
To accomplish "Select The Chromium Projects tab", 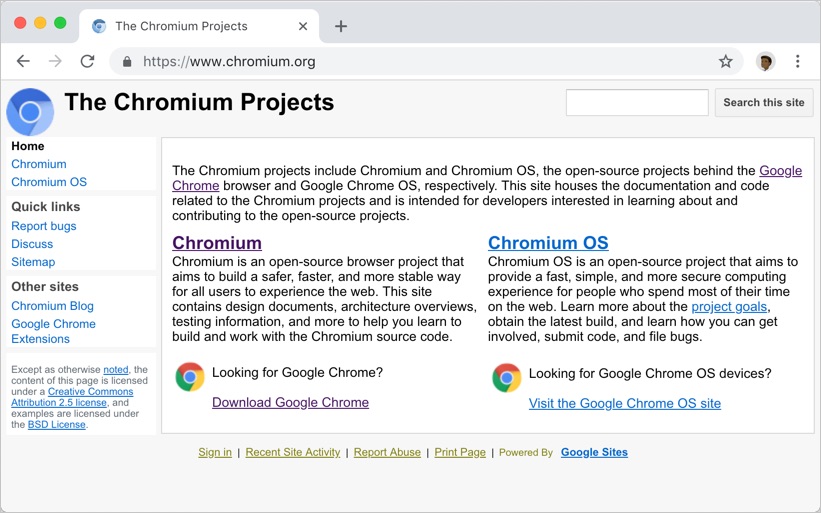I will click(x=199, y=26).
